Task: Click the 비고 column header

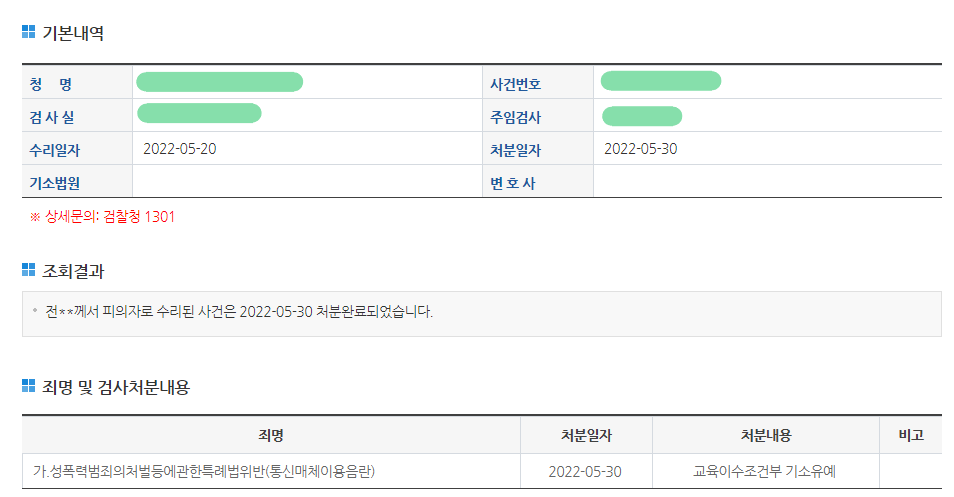Action: (911, 435)
